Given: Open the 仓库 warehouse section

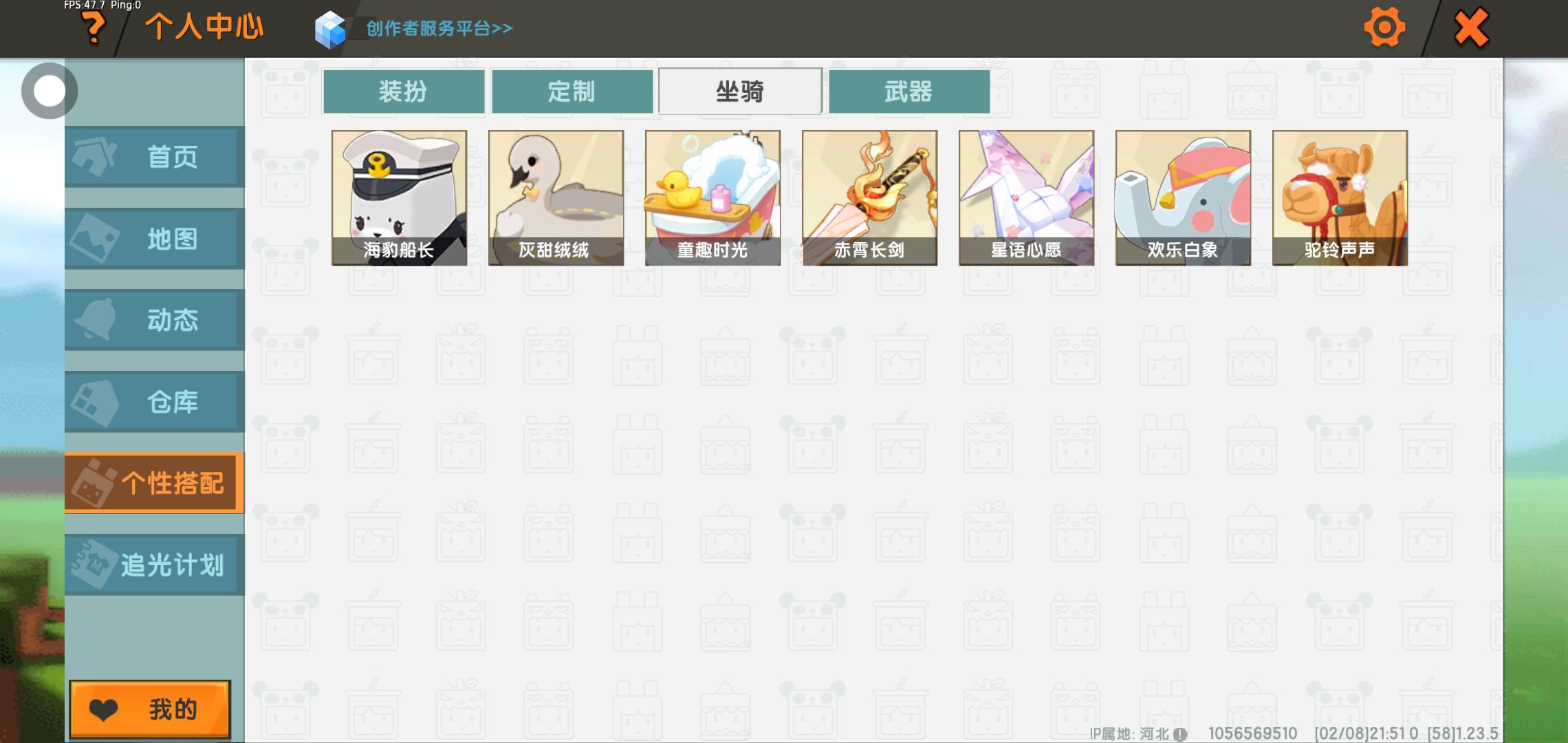Looking at the screenshot, I should click(154, 402).
